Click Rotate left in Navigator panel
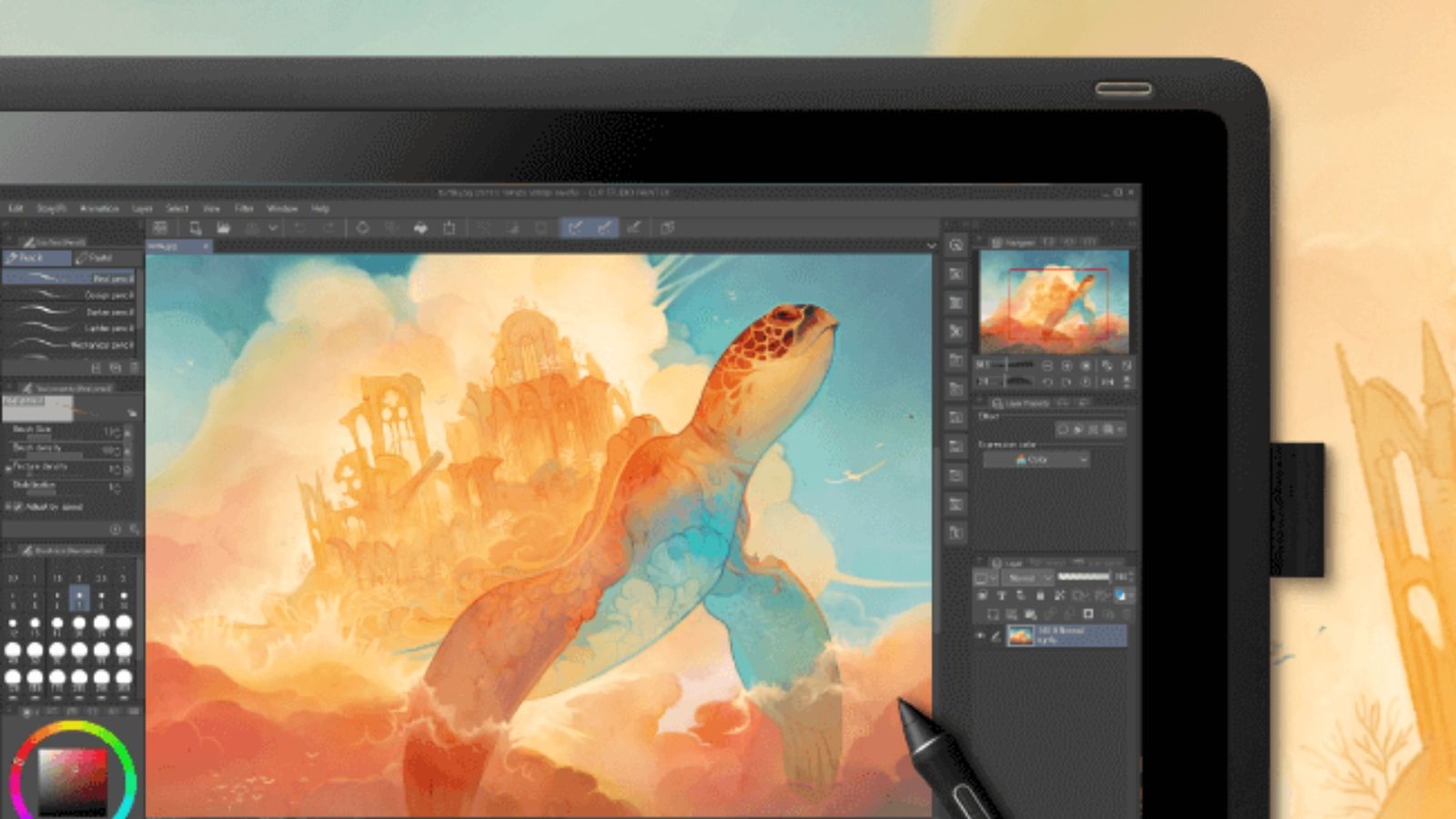1456x819 pixels. pos(1048,381)
